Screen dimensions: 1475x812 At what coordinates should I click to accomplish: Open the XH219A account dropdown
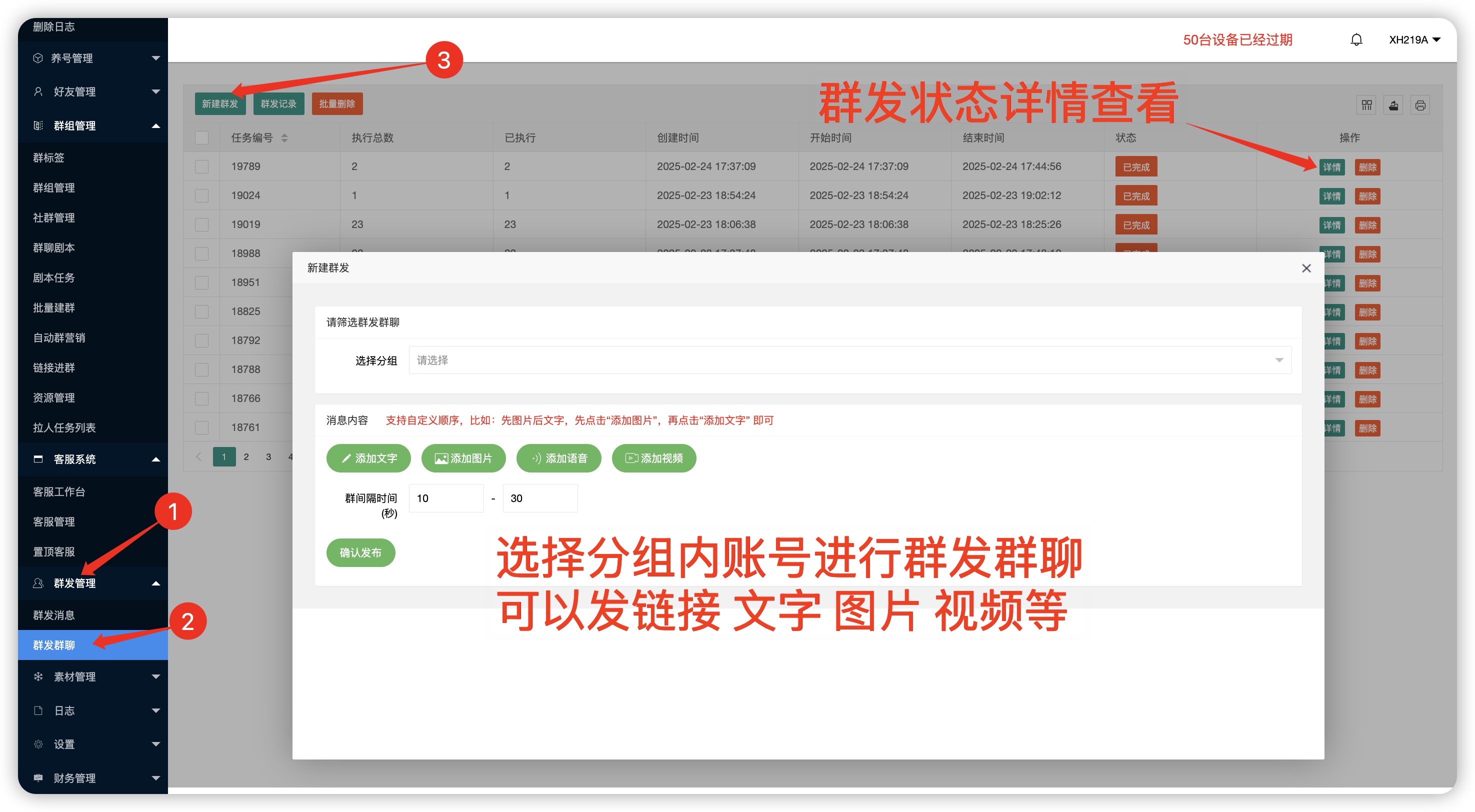tap(1413, 39)
